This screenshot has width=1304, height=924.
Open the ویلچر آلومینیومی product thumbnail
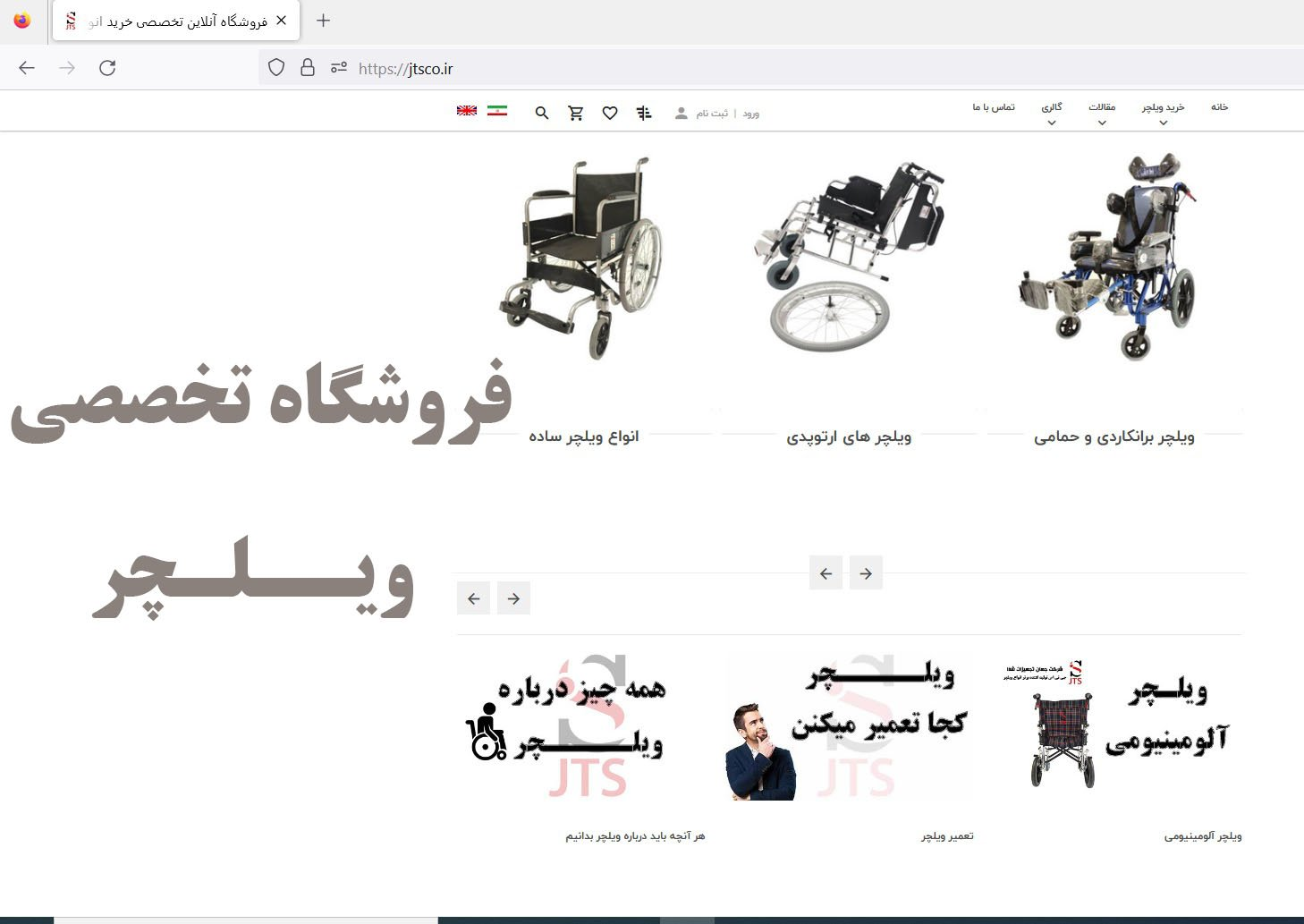[1118, 725]
